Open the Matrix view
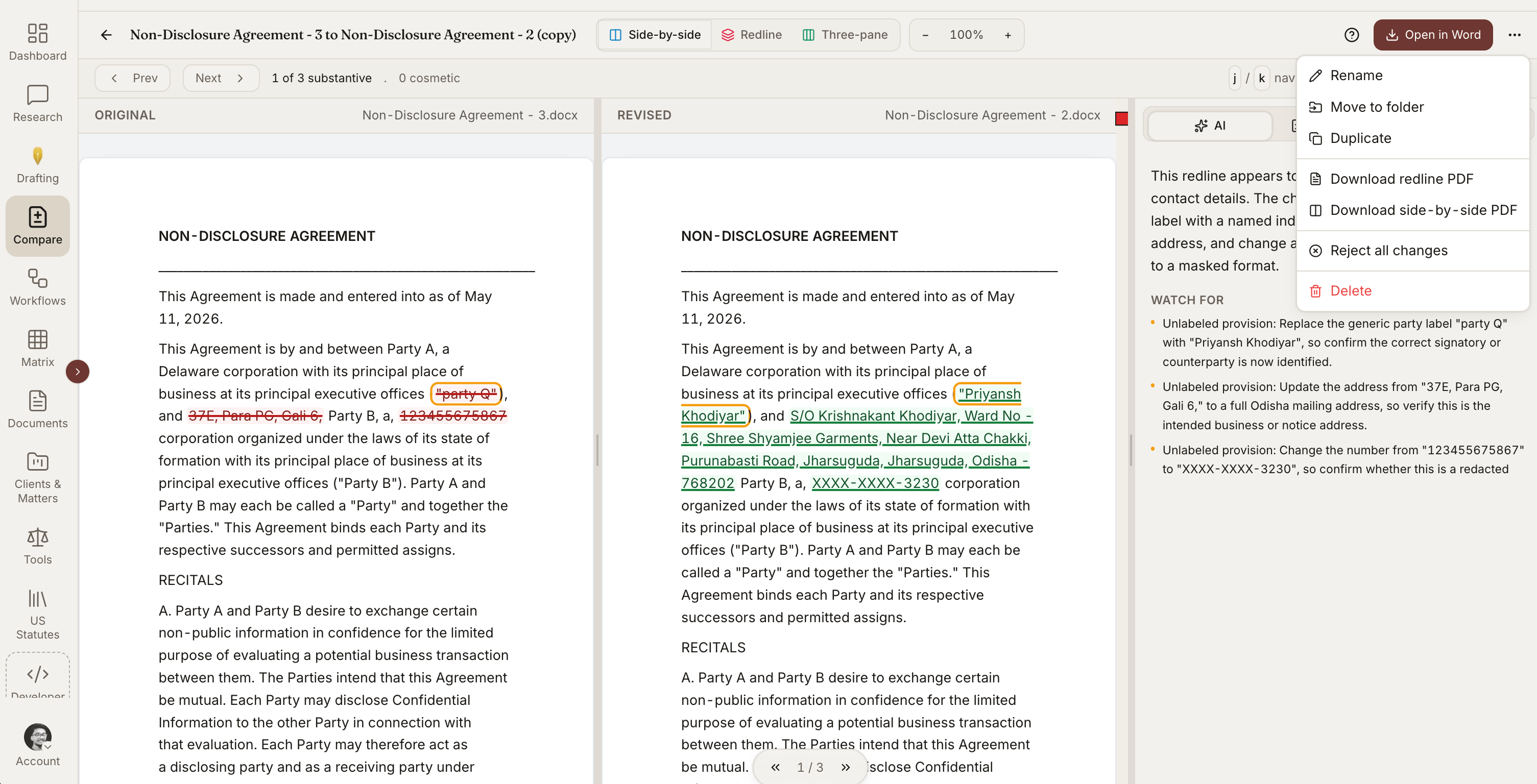The height and width of the screenshot is (784, 1537). click(38, 348)
